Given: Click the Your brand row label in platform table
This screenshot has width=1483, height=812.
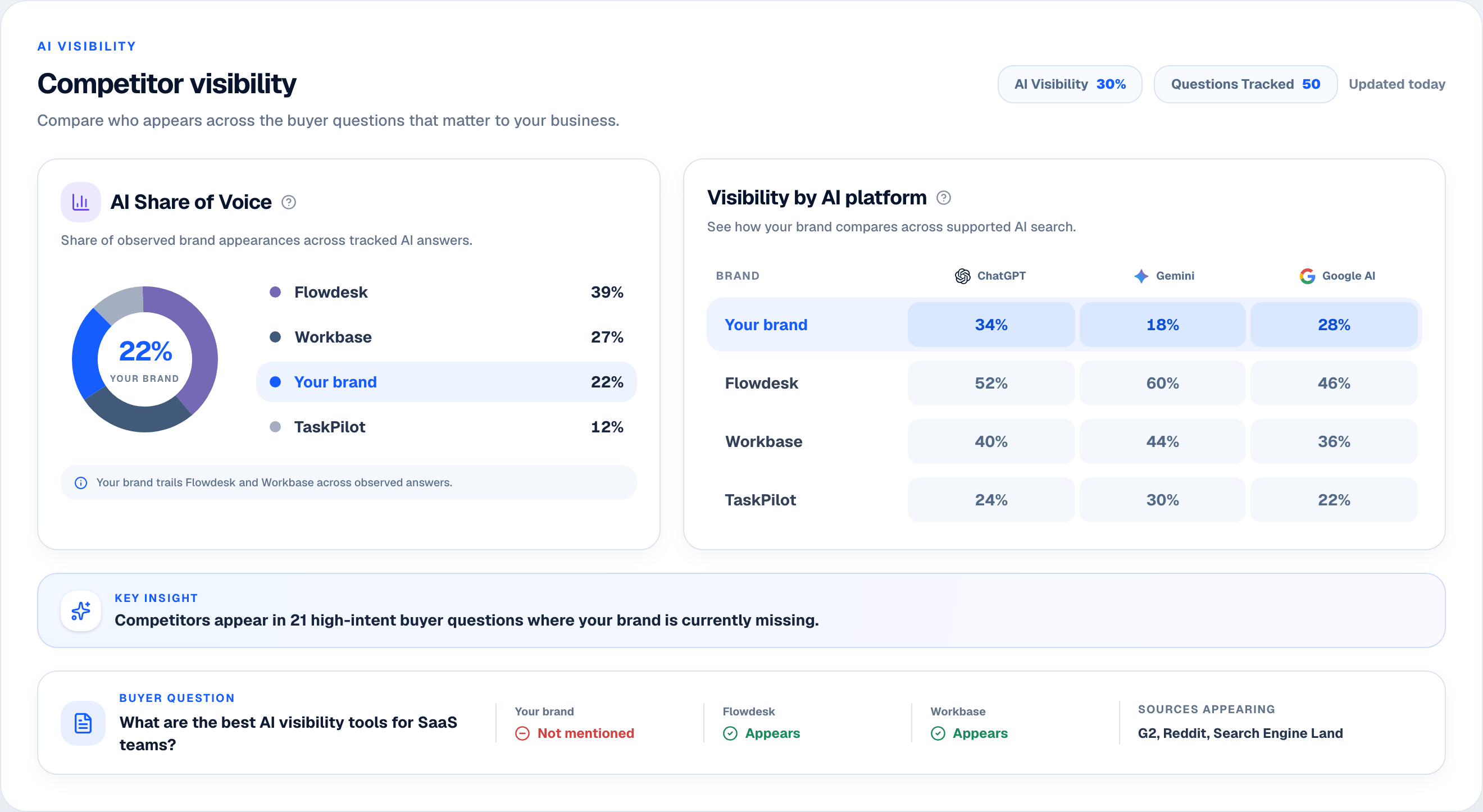Looking at the screenshot, I should [x=766, y=325].
